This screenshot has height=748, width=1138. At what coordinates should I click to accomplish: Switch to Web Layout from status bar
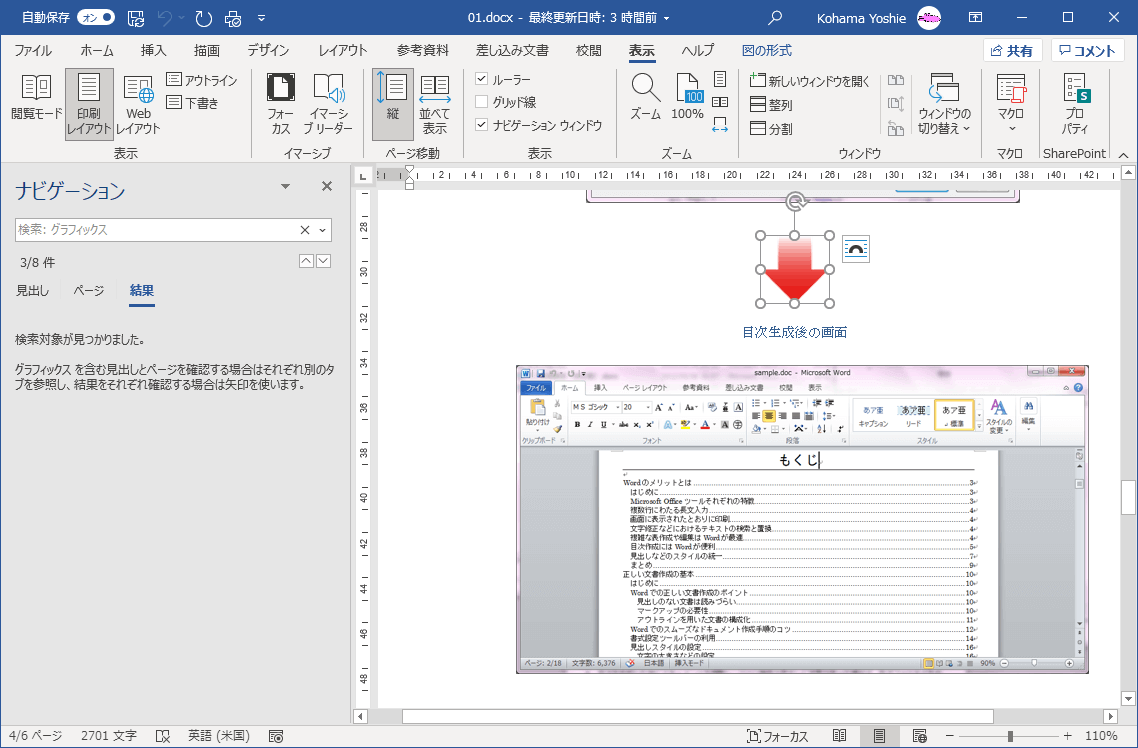pos(920,736)
